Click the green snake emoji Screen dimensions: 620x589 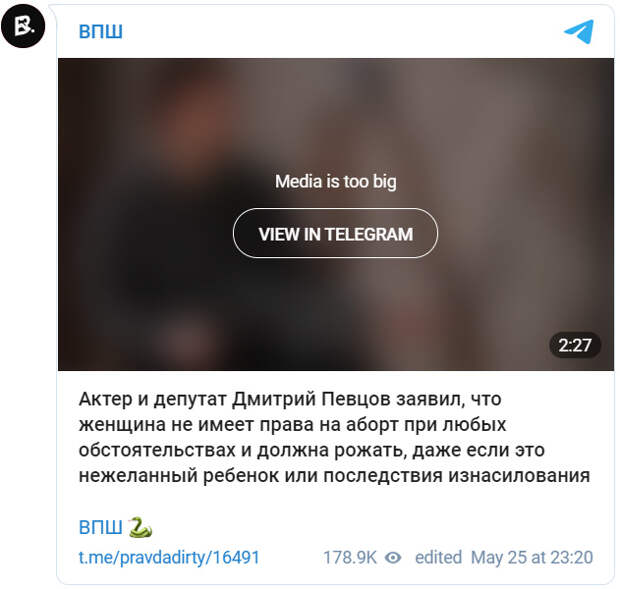140,527
